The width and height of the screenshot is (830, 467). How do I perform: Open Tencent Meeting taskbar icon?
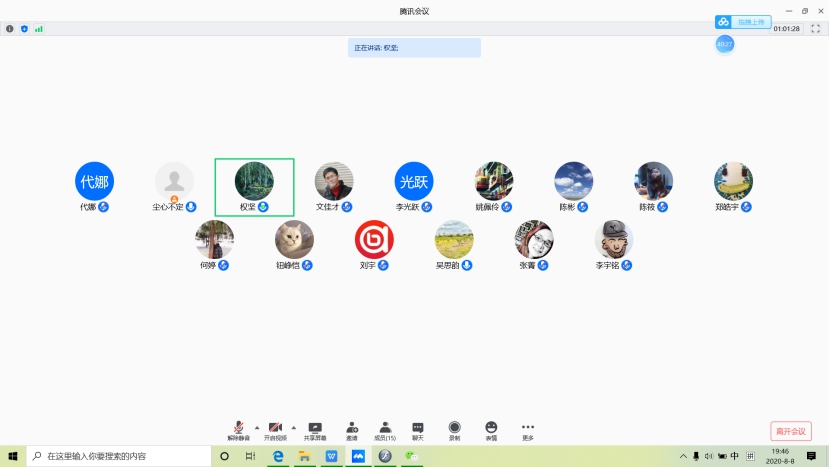[358, 456]
